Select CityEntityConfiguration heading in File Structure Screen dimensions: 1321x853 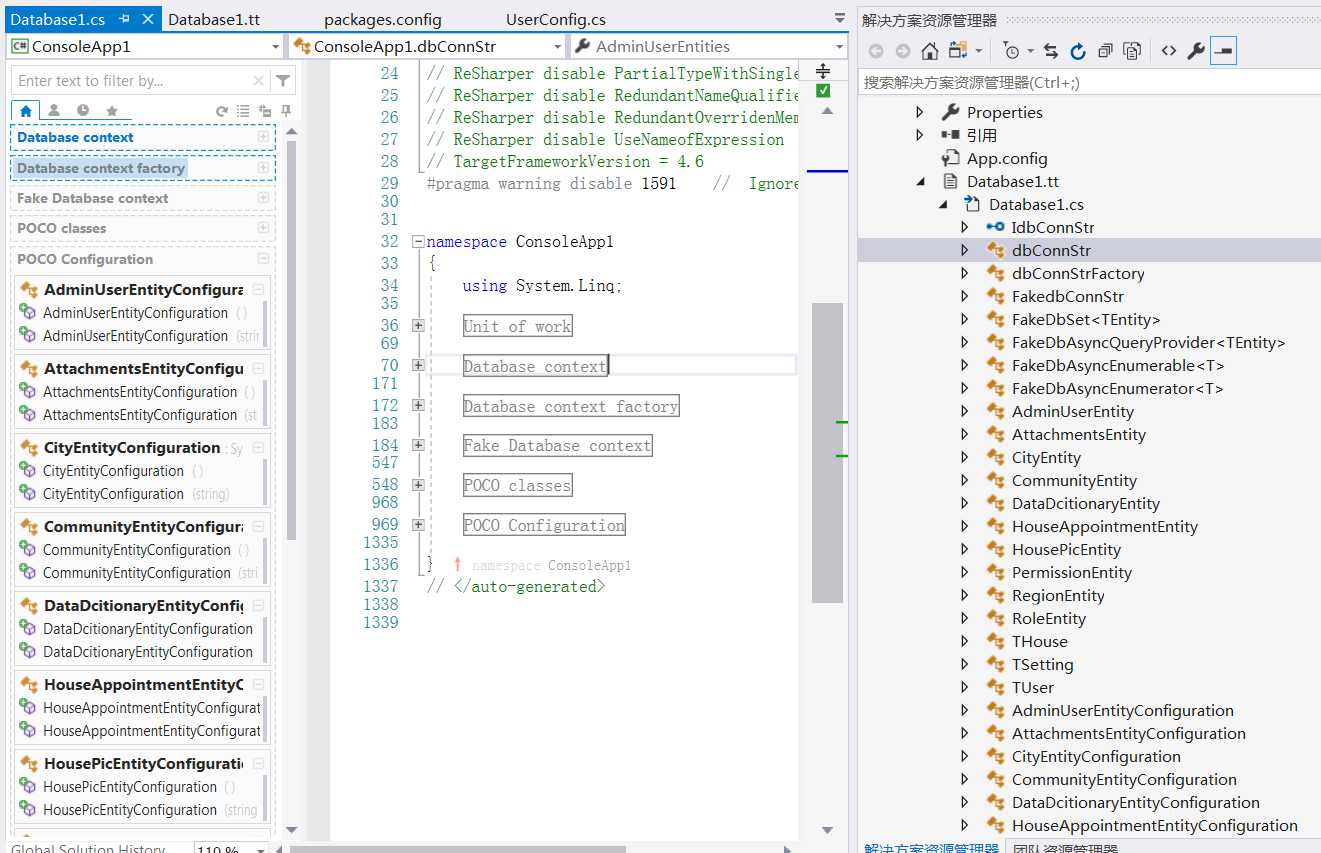coord(132,447)
